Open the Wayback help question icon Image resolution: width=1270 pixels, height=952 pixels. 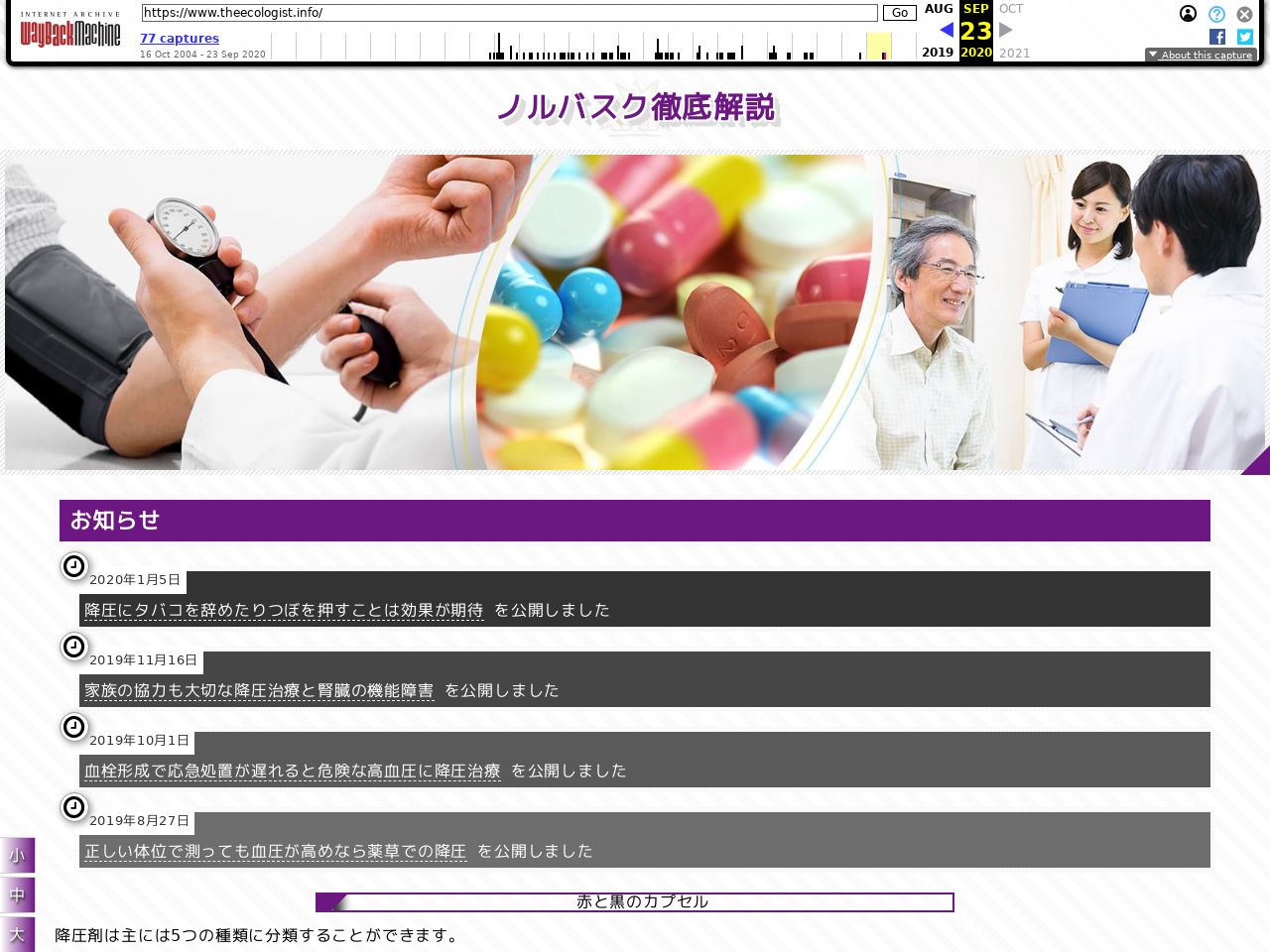1216,14
